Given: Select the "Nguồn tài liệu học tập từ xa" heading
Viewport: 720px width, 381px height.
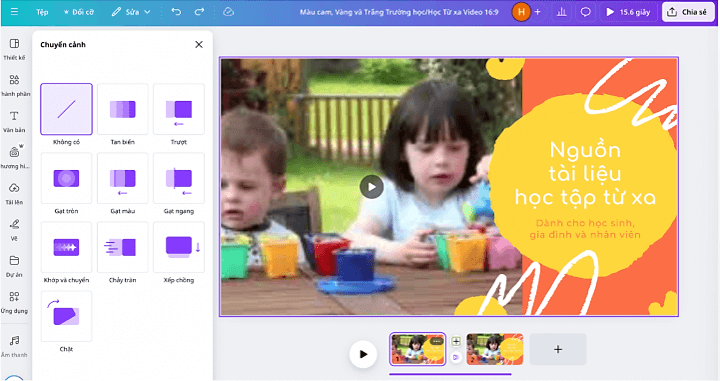Looking at the screenshot, I should click(585, 174).
